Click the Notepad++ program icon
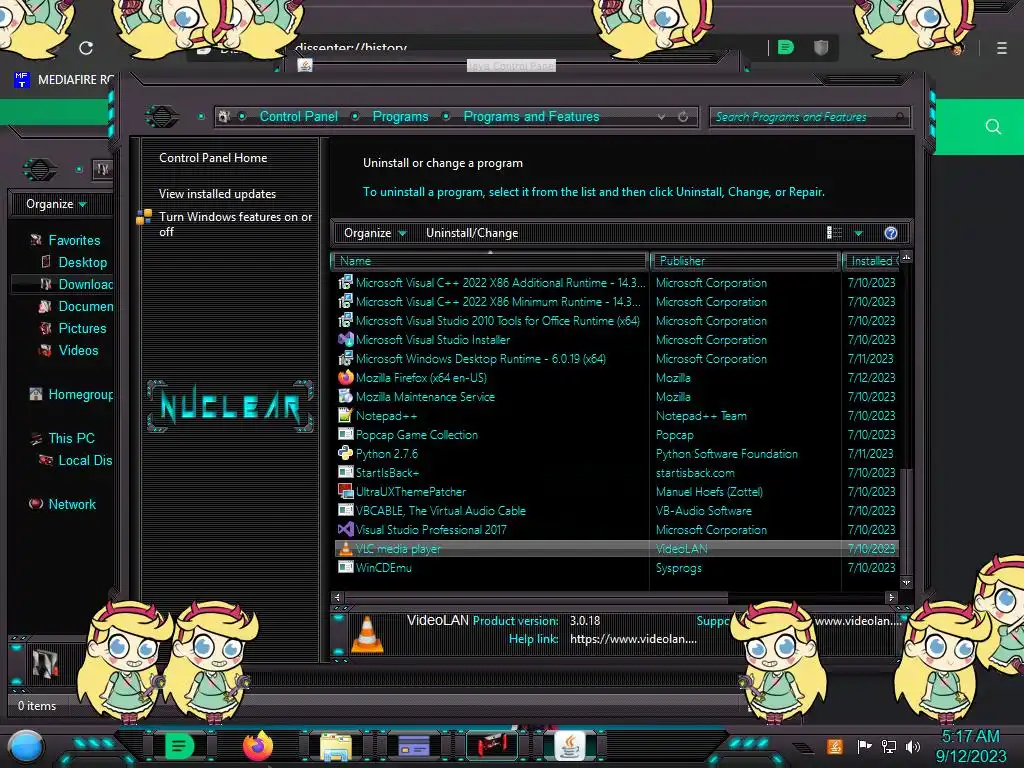This screenshot has width=1024, height=768. (345, 415)
